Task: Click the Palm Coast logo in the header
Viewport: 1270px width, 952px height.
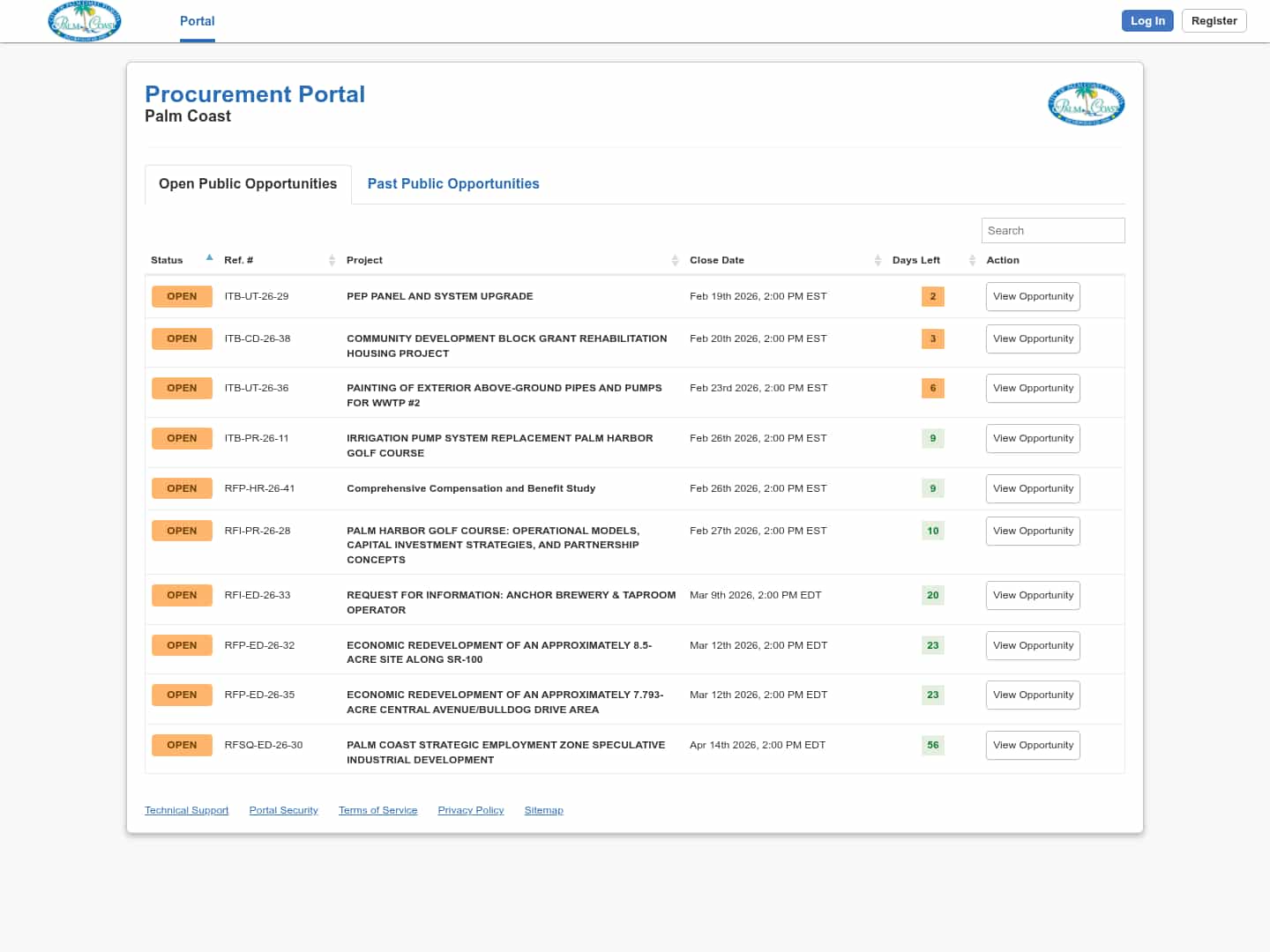Action: pos(85,21)
